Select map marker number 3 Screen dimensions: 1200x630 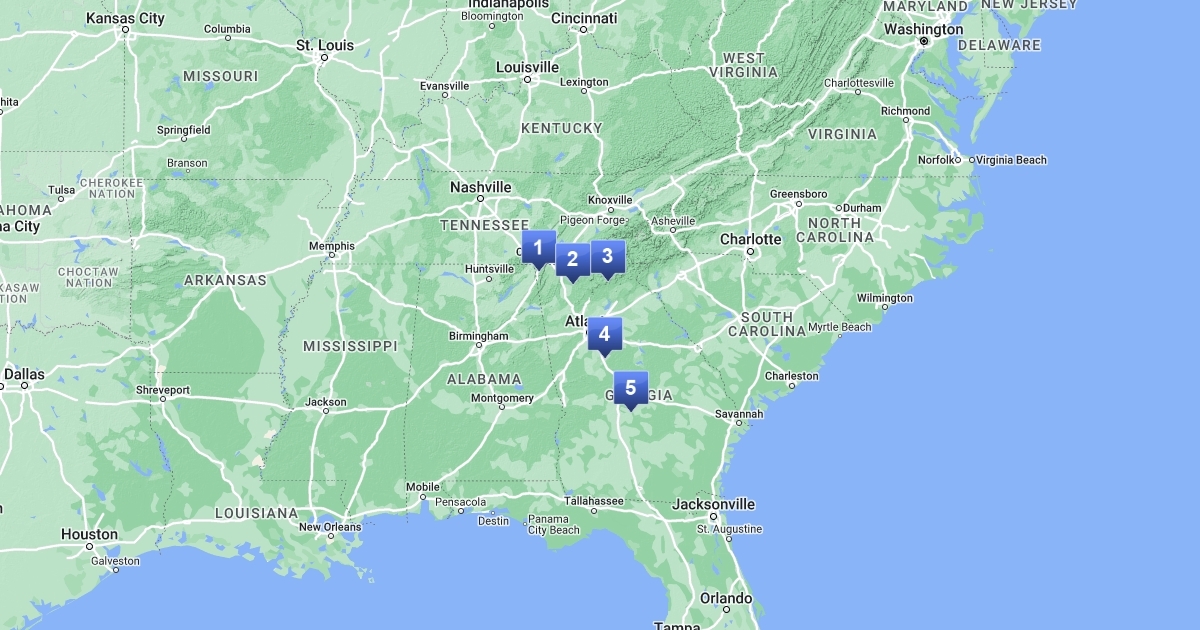(606, 257)
